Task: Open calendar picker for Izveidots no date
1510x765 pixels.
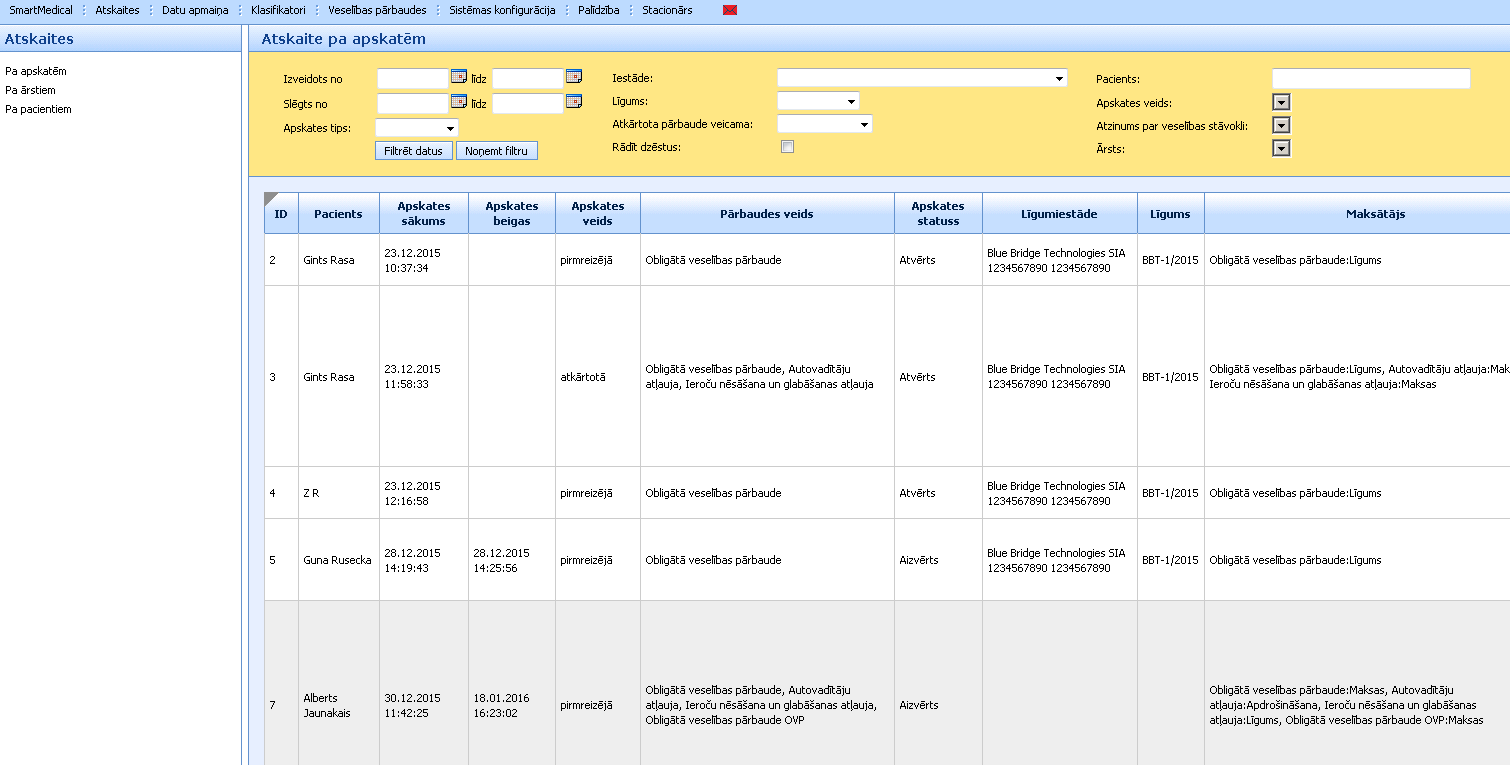Action: (459, 77)
